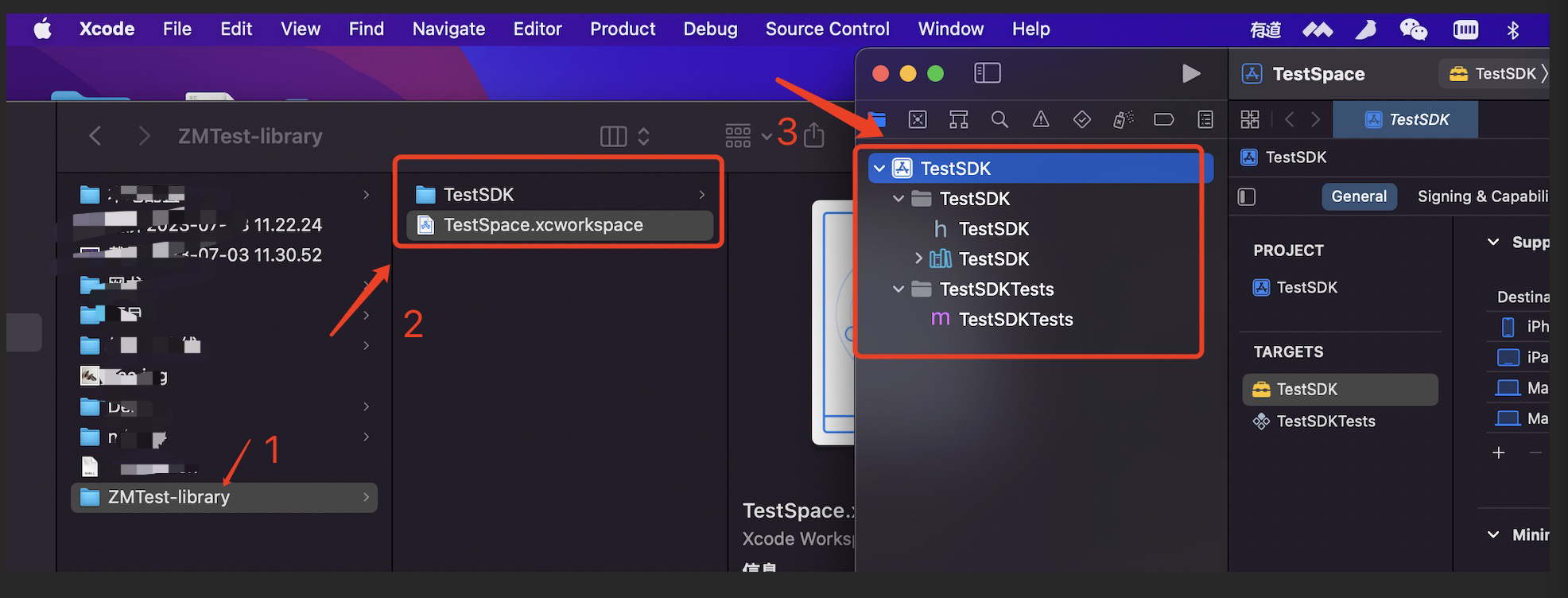Screen dimensions: 1568x598
Task: Collapse the TestSDK project root
Action: (879, 169)
